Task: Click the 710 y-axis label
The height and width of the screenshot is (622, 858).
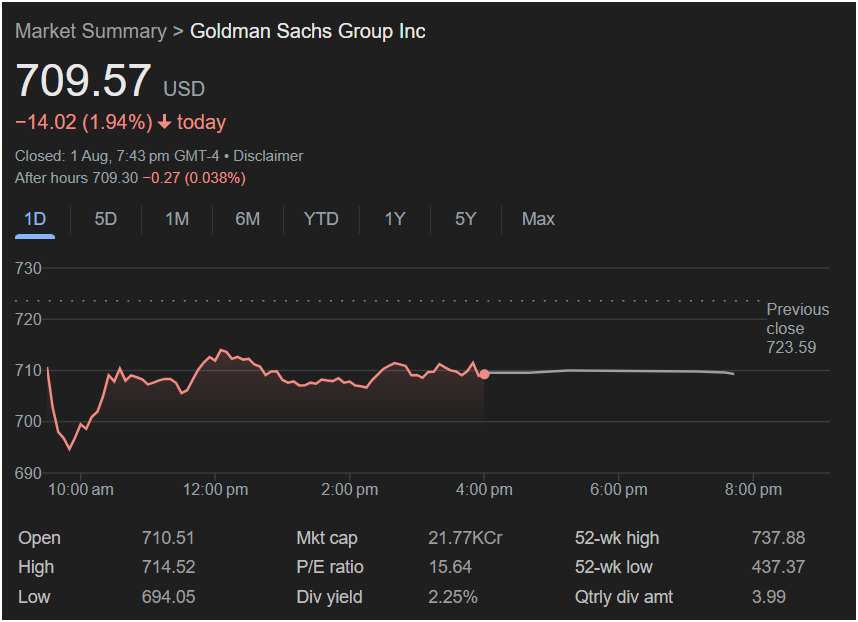Action: click(28, 370)
